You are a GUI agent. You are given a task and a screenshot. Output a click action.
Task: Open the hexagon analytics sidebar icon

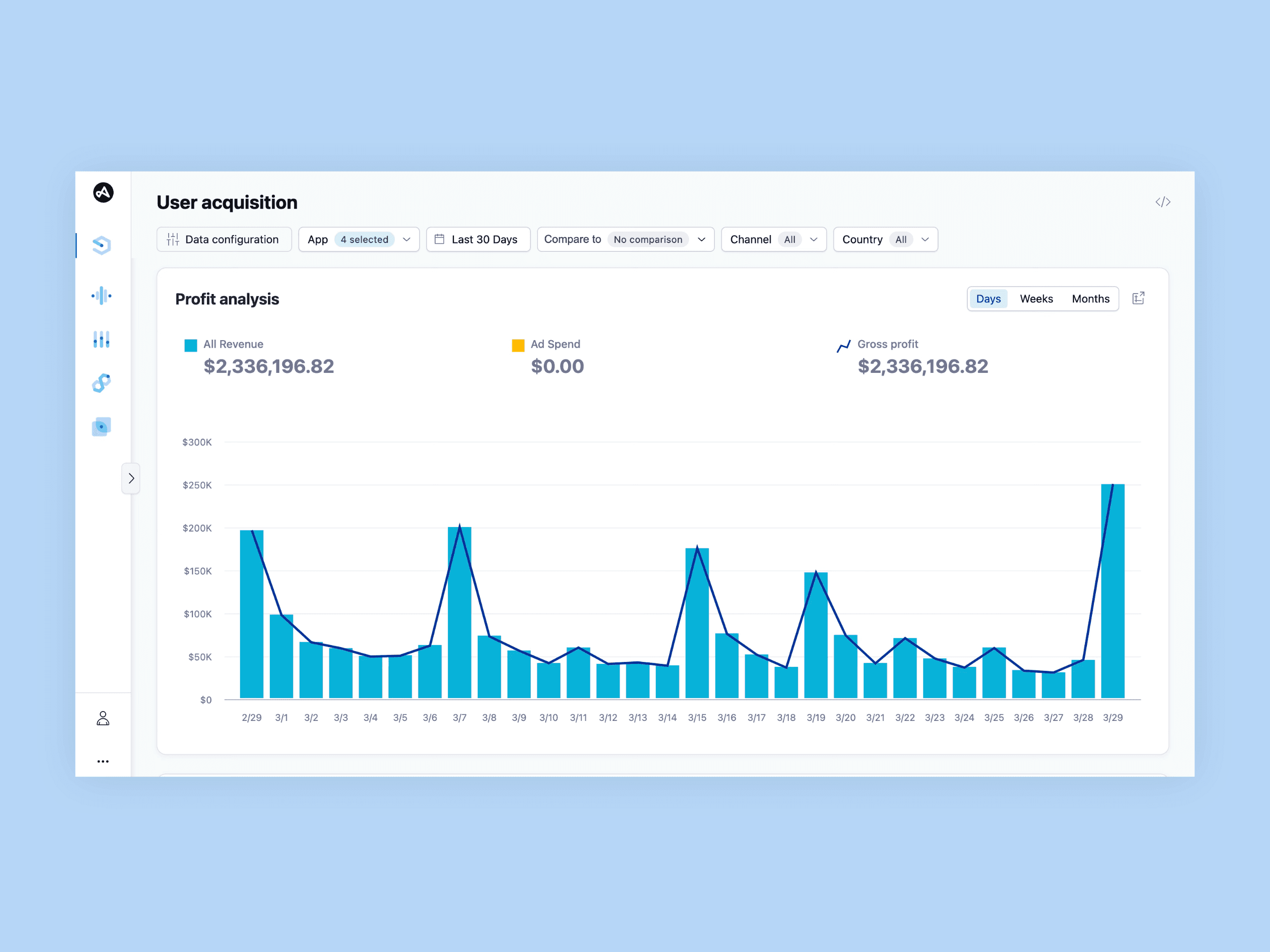click(102, 245)
